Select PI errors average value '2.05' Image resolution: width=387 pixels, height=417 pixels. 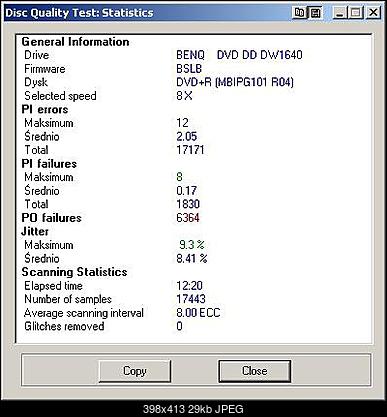coord(187,136)
